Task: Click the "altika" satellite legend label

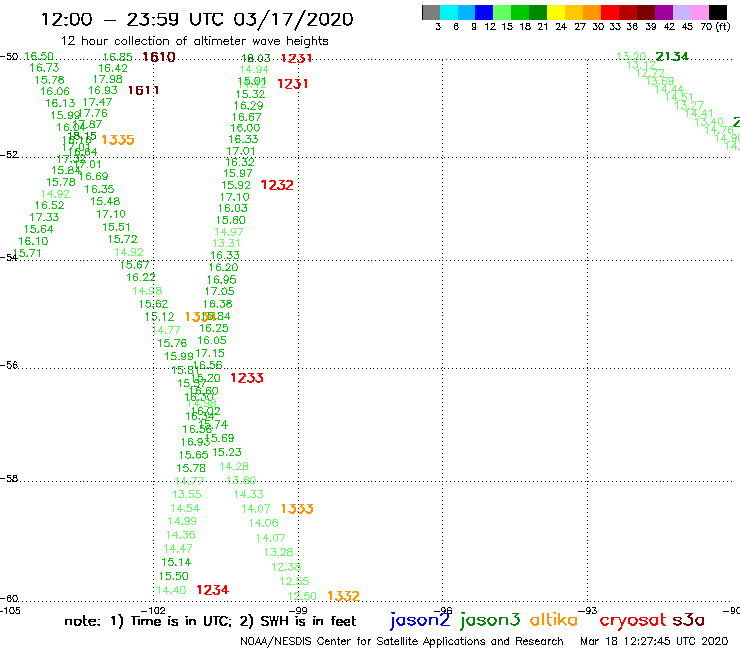Action: pos(554,620)
